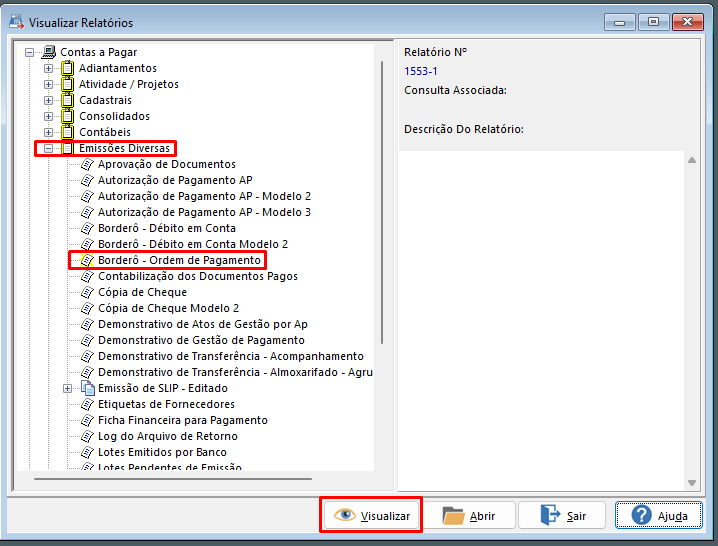
Task: Select the Emissões Diversas tree label
Action: 124,148
